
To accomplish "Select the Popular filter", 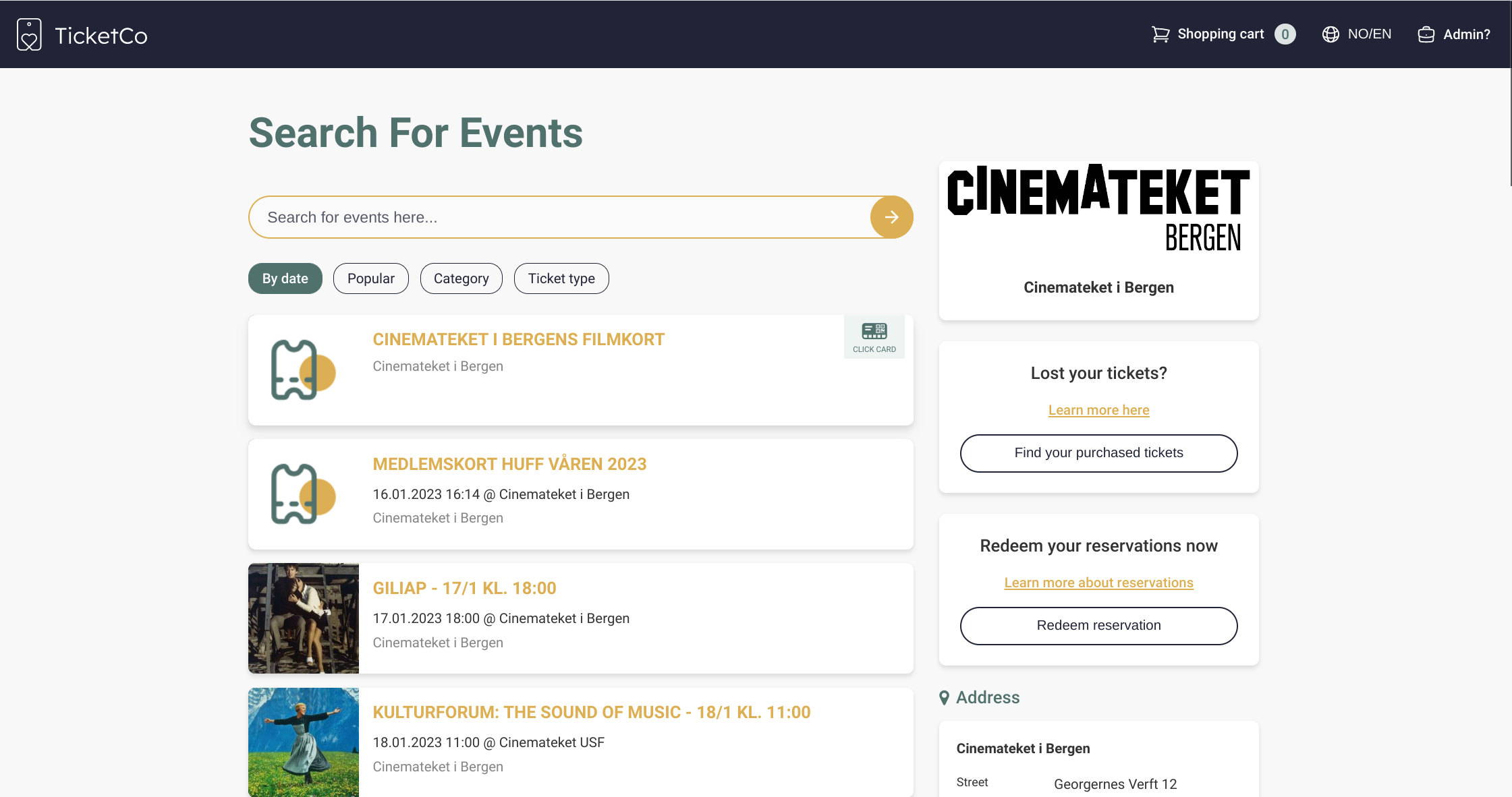I will (x=371, y=278).
